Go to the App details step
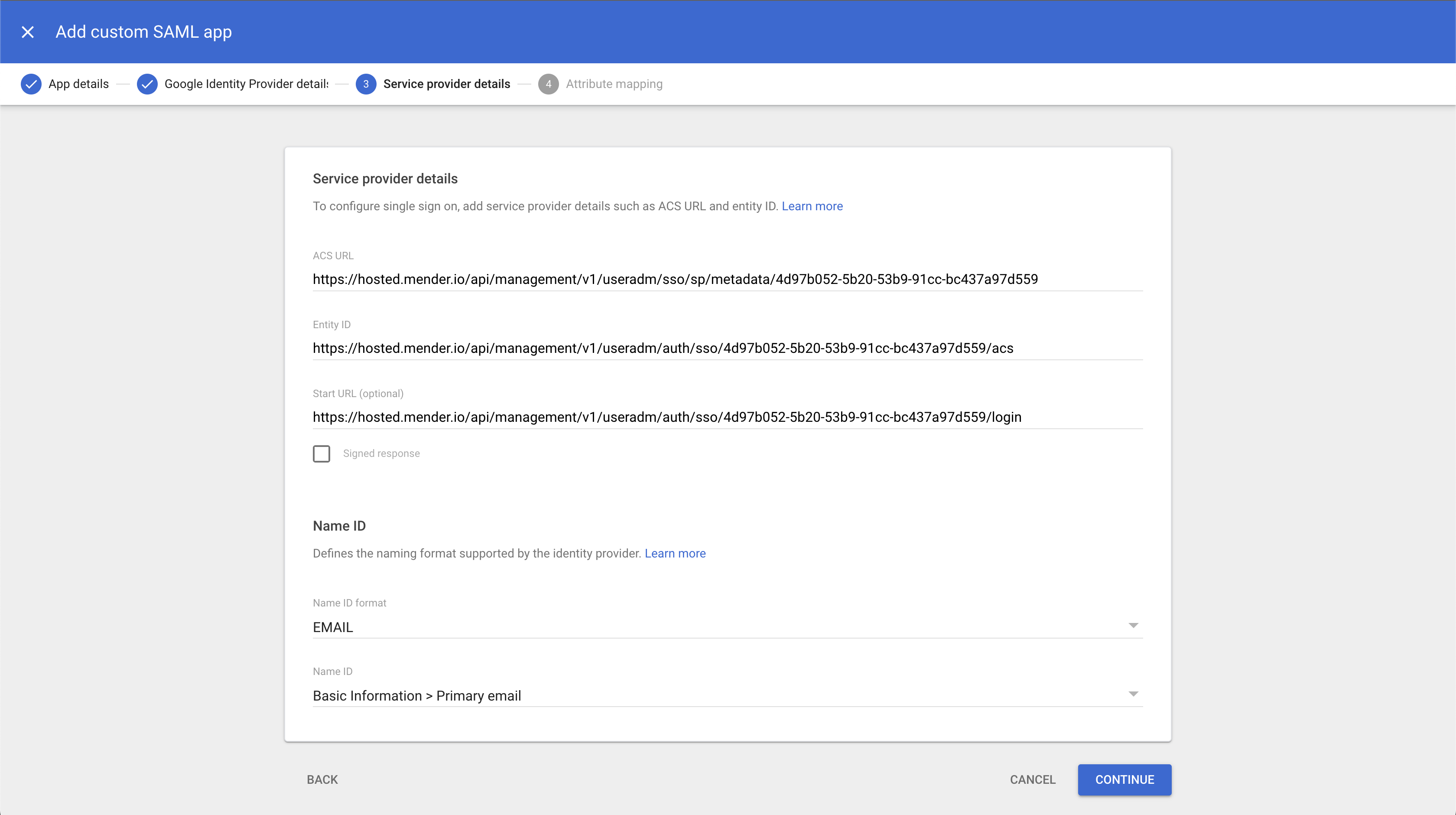The height and width of the screenshot is (815, 1456). click(78, 84)
